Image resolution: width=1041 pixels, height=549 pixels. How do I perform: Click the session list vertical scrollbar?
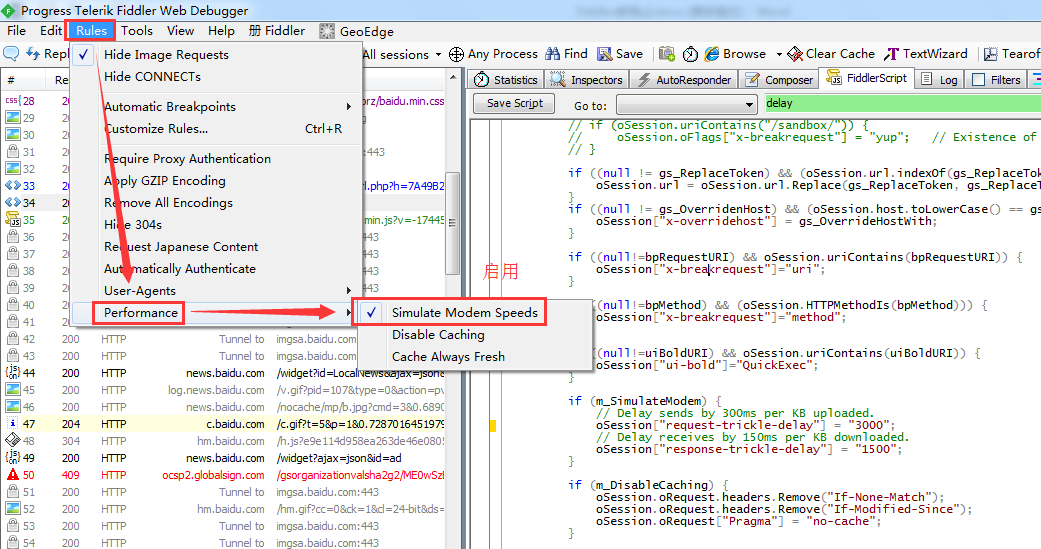(453, 224)
